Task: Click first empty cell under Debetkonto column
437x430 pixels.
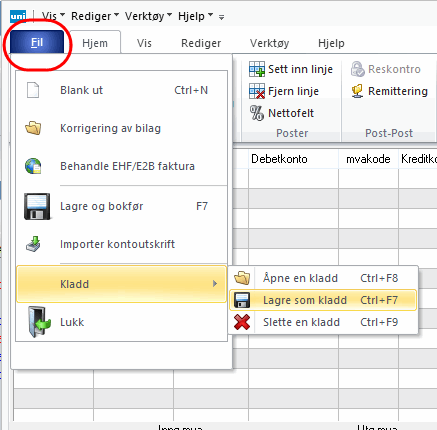Action: click(293, 179)
